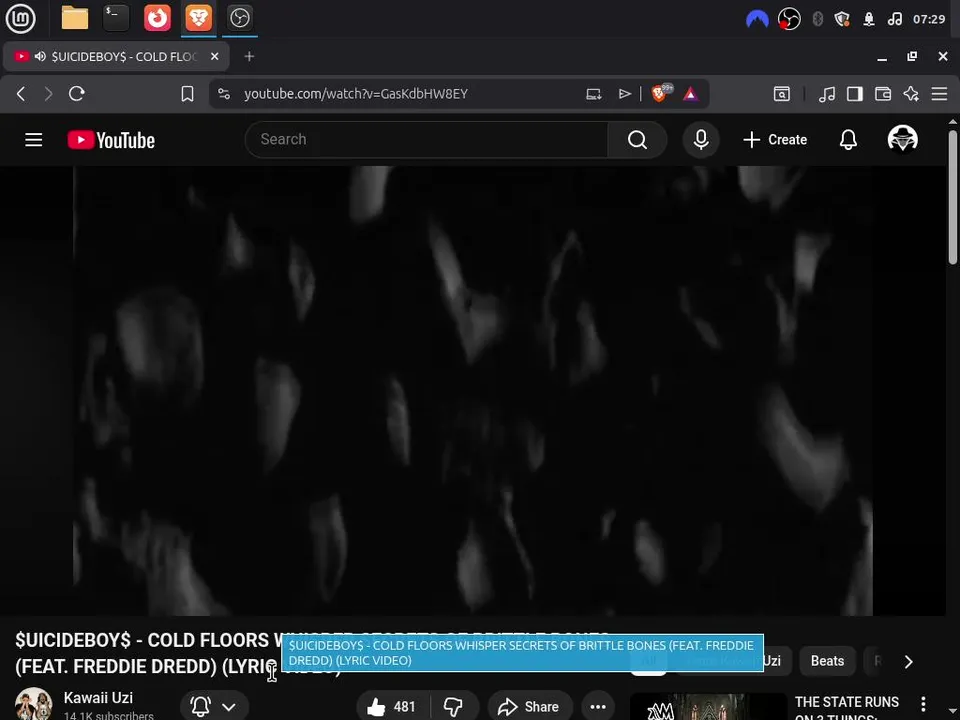
Task: Click the YouTube Search input field
Action: 426,140
